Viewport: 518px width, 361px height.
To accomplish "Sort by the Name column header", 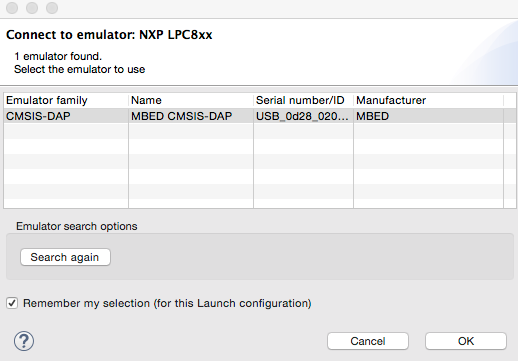I will [191, 100].
